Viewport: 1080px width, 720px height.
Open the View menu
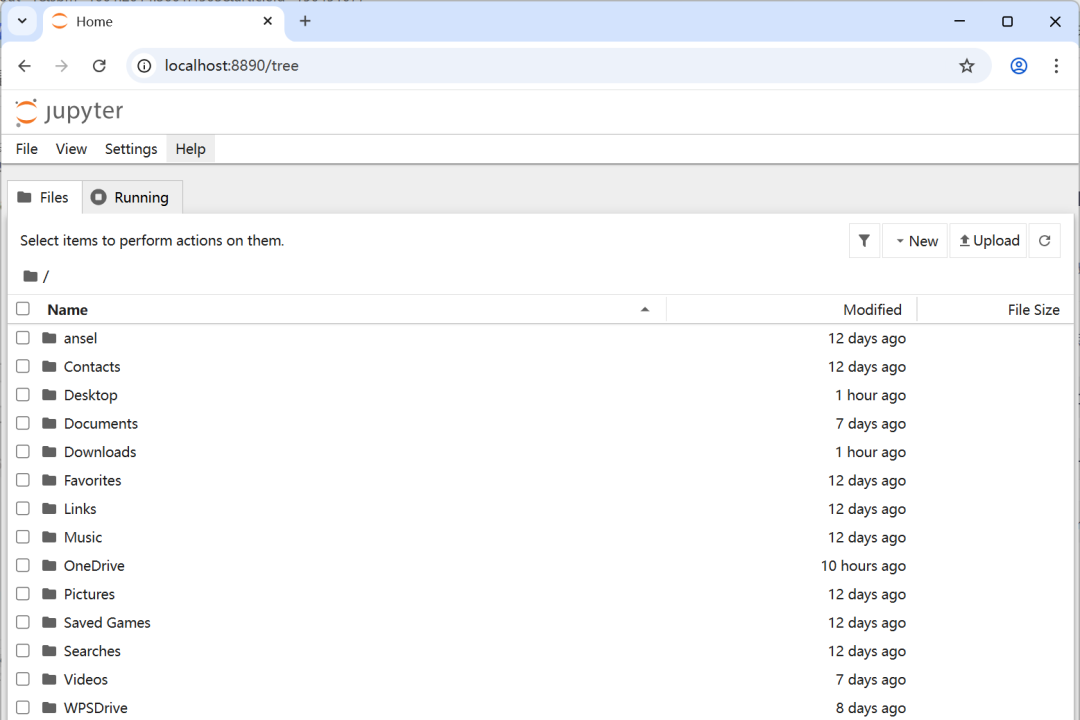tap(71, 149)
